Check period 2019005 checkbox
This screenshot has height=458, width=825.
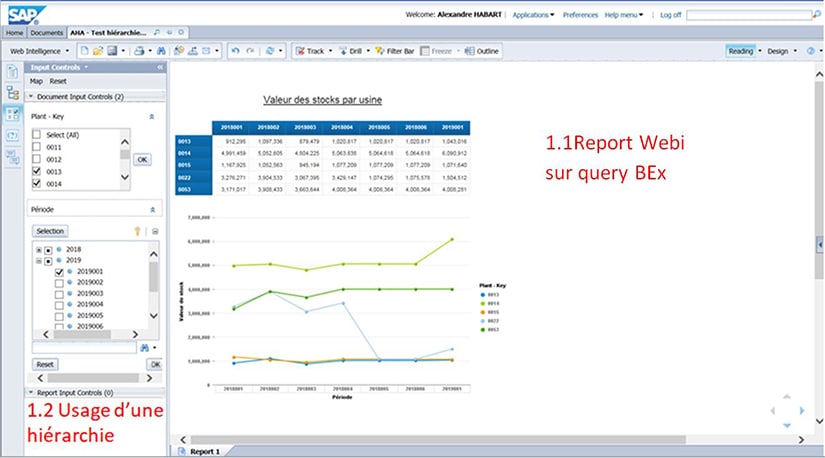click(59, 316)
